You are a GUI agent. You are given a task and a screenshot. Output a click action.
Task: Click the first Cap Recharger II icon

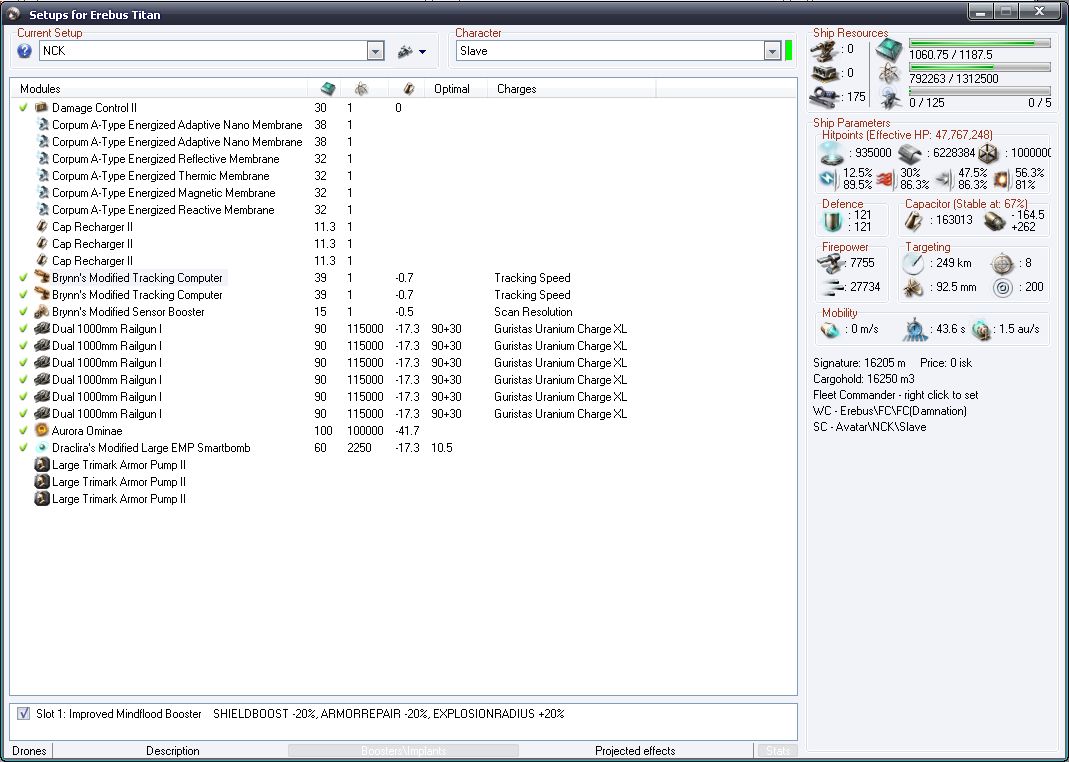[42, 226]
